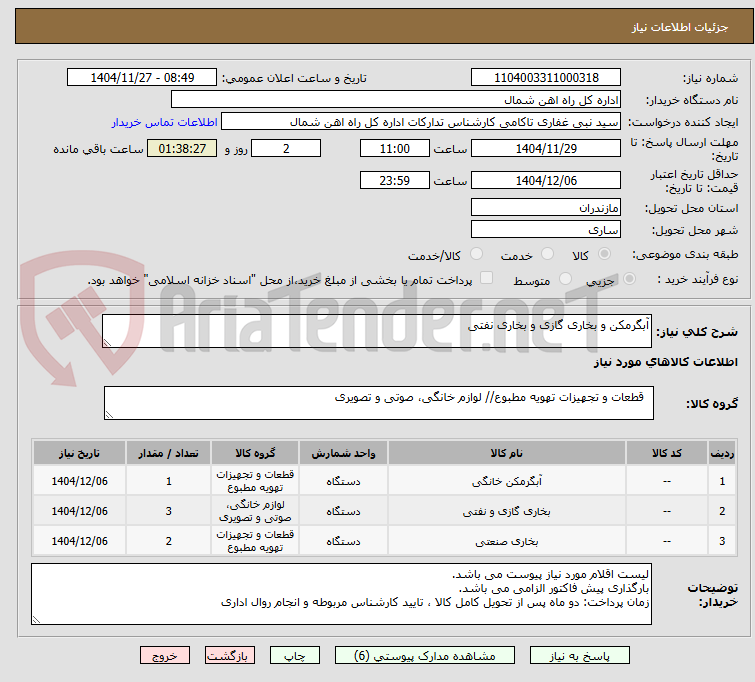Click the 'بخاری گازی و نفتی' item name cell
Screen dimensions: 755x682
[x=507, y=511]
